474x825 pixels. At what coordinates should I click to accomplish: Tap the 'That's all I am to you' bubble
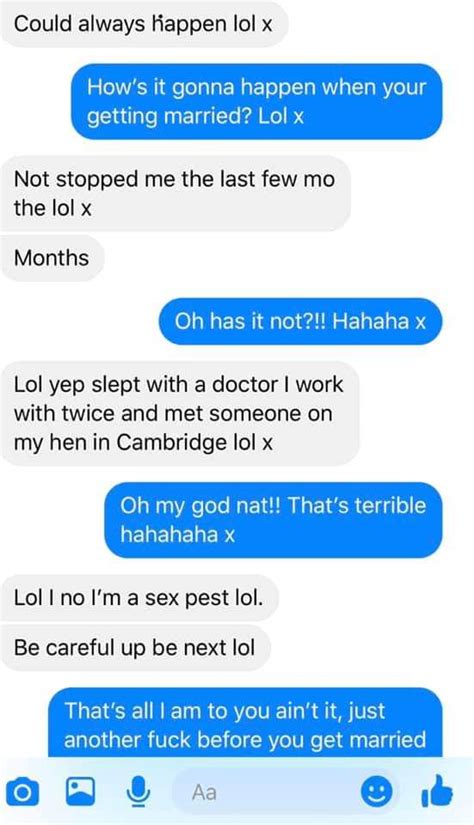(x=246, y=722)
